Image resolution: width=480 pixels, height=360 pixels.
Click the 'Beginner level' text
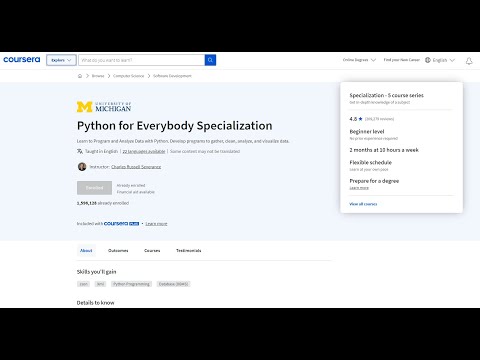367,132
